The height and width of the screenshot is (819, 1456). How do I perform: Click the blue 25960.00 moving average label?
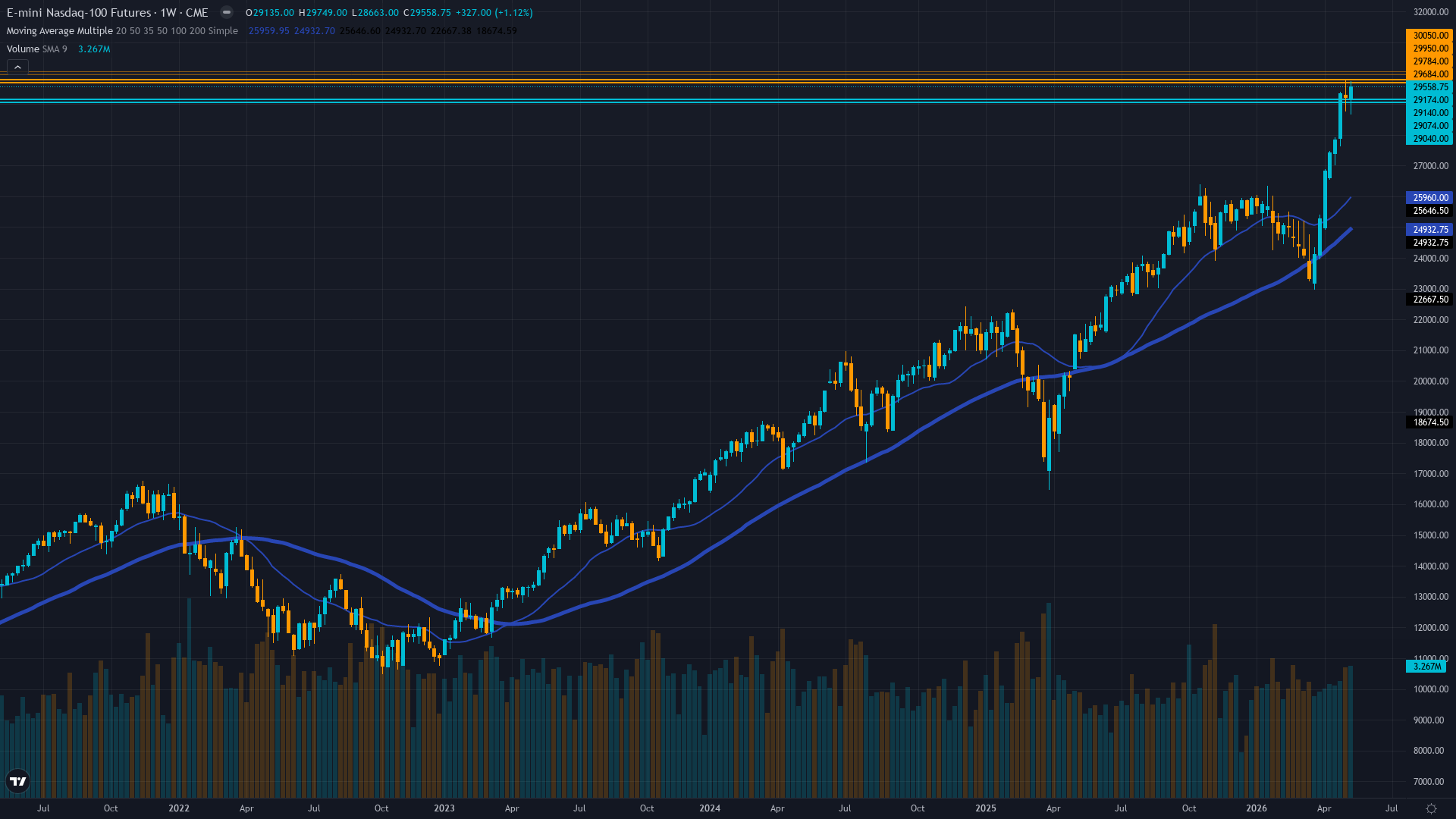(x=1429, y=198)
